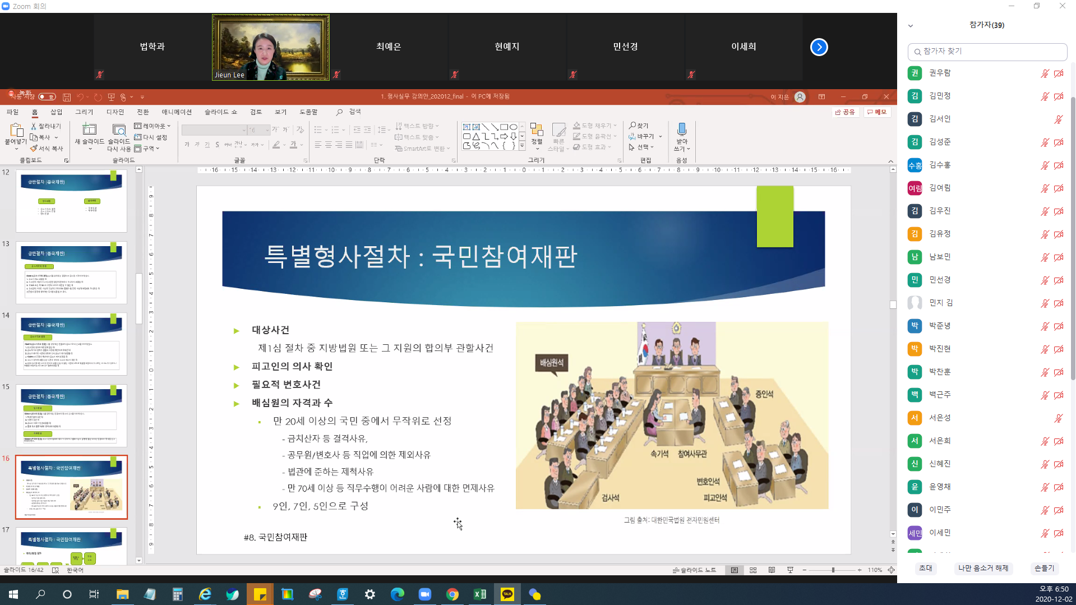1076x605 pixels.
Task: Click the Raise Hand (손들기) button
Action: [x=1044, y=568]
